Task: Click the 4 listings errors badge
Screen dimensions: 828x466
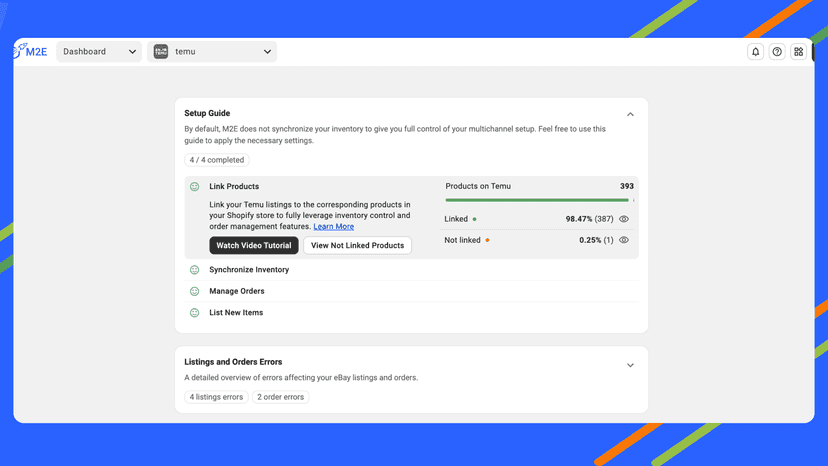Action: [216, 397]
